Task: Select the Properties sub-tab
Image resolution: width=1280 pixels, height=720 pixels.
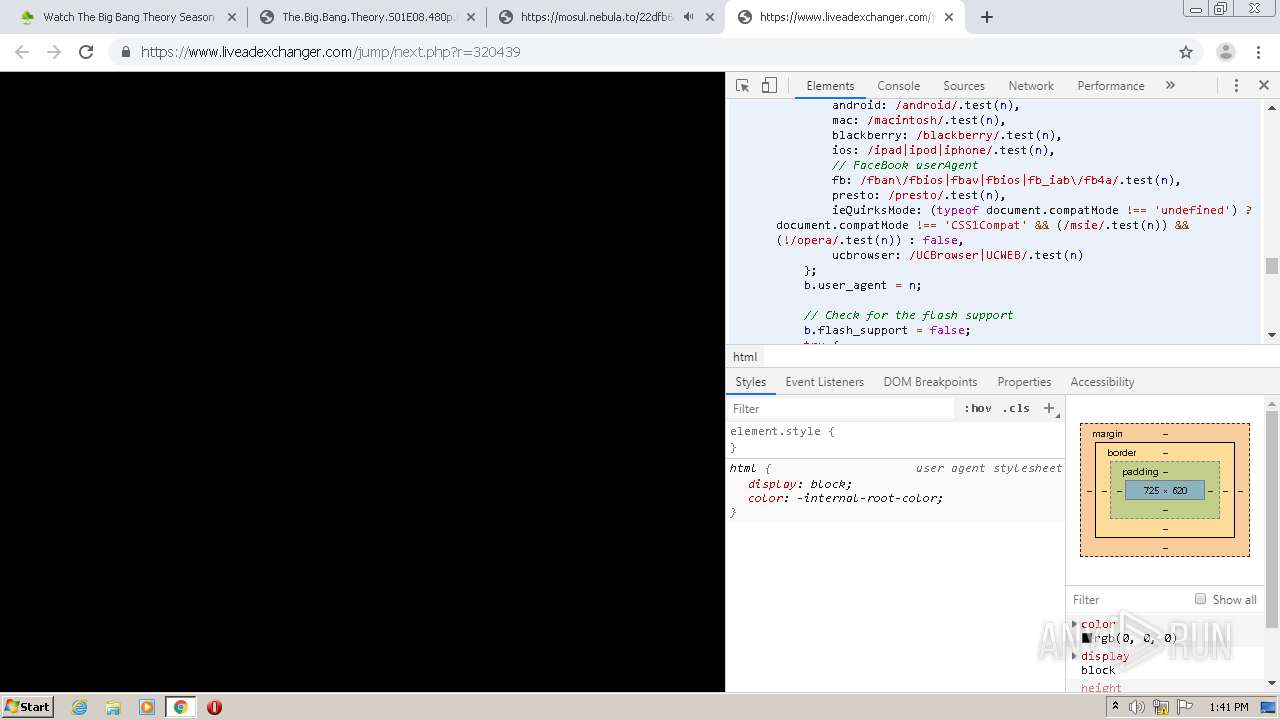Action: 1024,382
